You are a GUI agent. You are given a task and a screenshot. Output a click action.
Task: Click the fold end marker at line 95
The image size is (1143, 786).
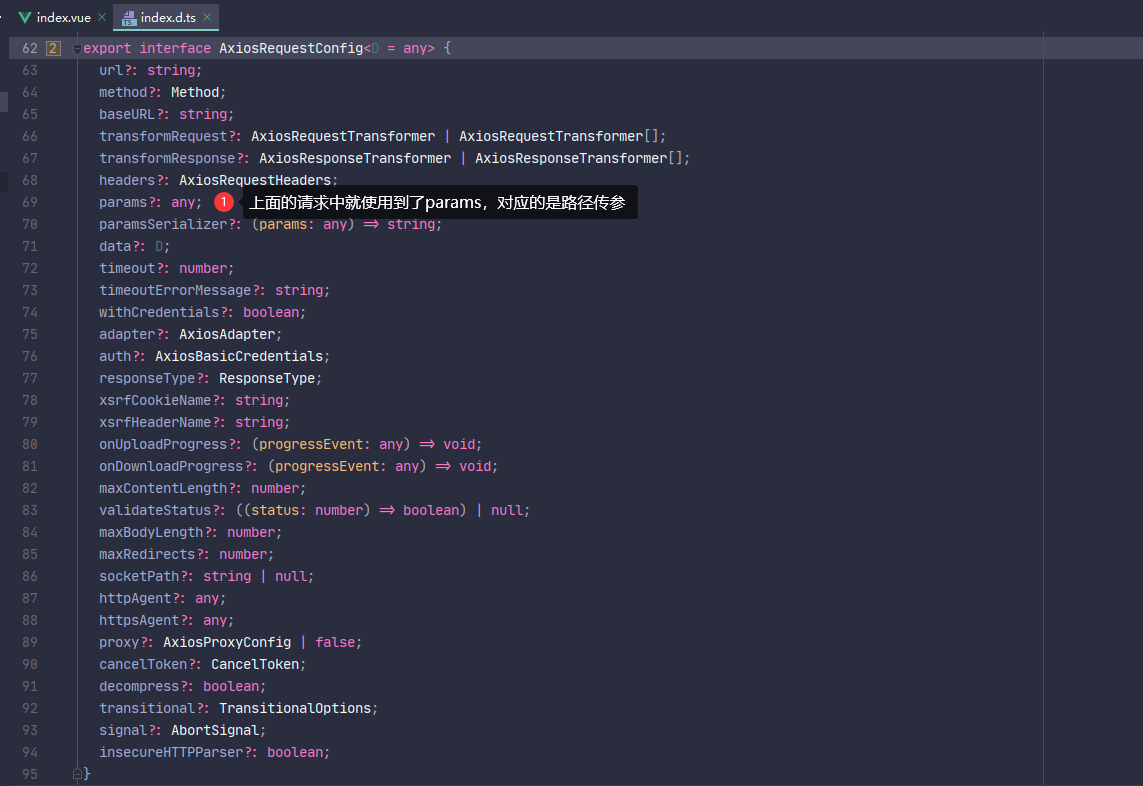pyautogui.click(x=77, y=774)
